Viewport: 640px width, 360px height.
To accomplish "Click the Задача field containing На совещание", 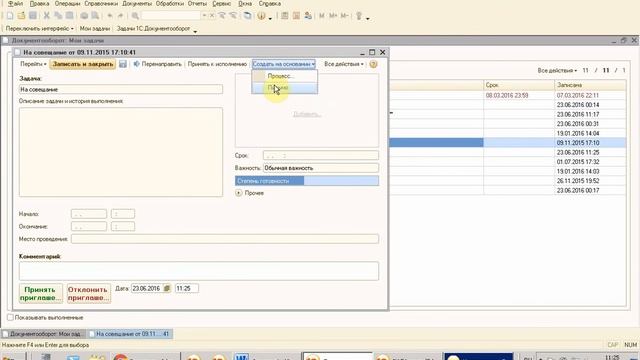I will point(121,89).
